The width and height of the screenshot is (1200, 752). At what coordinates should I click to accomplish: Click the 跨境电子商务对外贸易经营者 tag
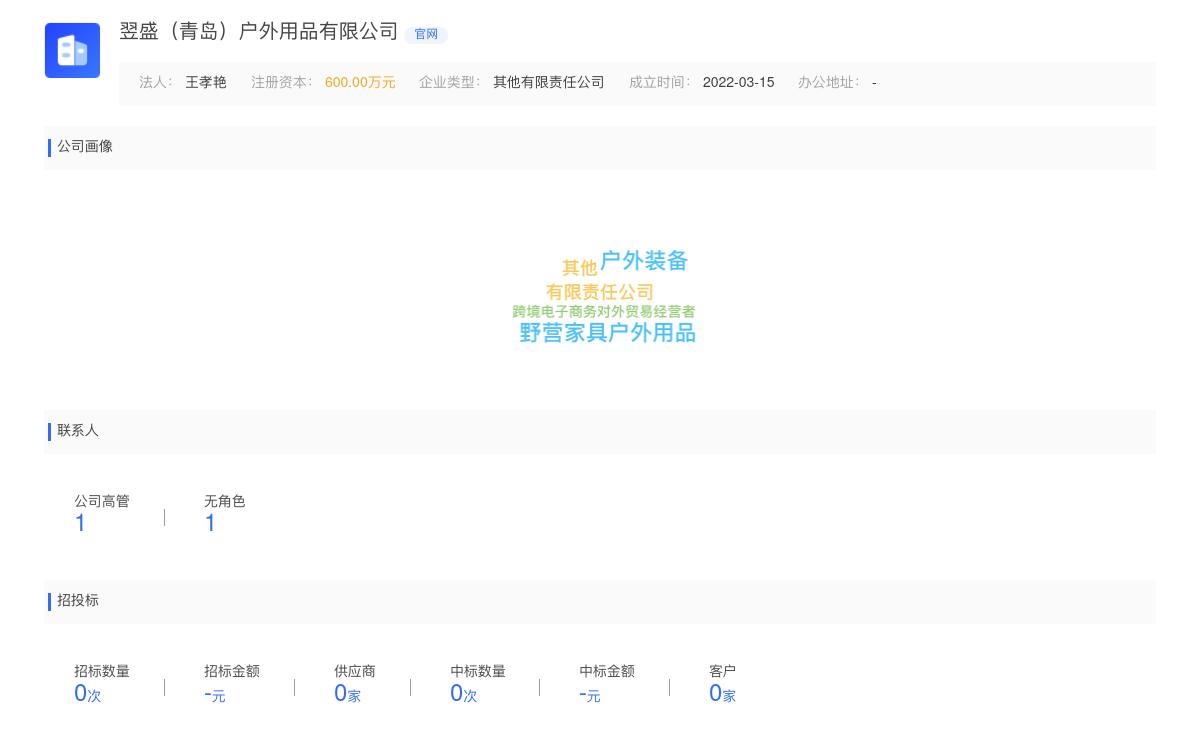coord(605,312)
